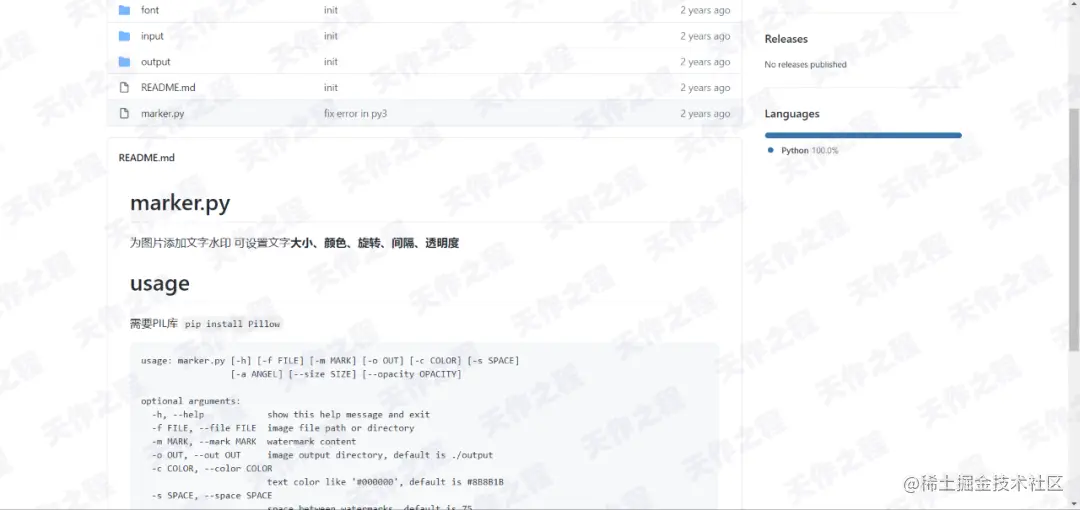Click the 'pip install Pillow' inline code
1080x510 pixels.
point(233,324)
